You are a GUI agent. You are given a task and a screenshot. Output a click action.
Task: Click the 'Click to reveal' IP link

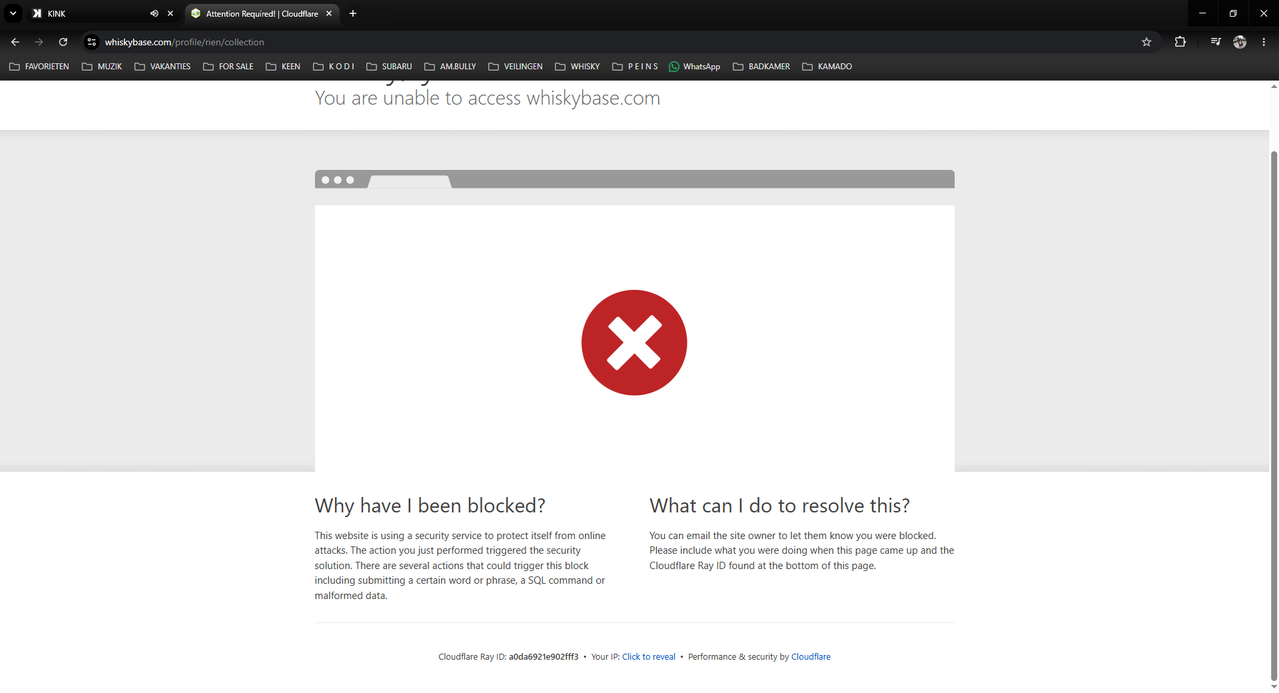pos(649,657)
